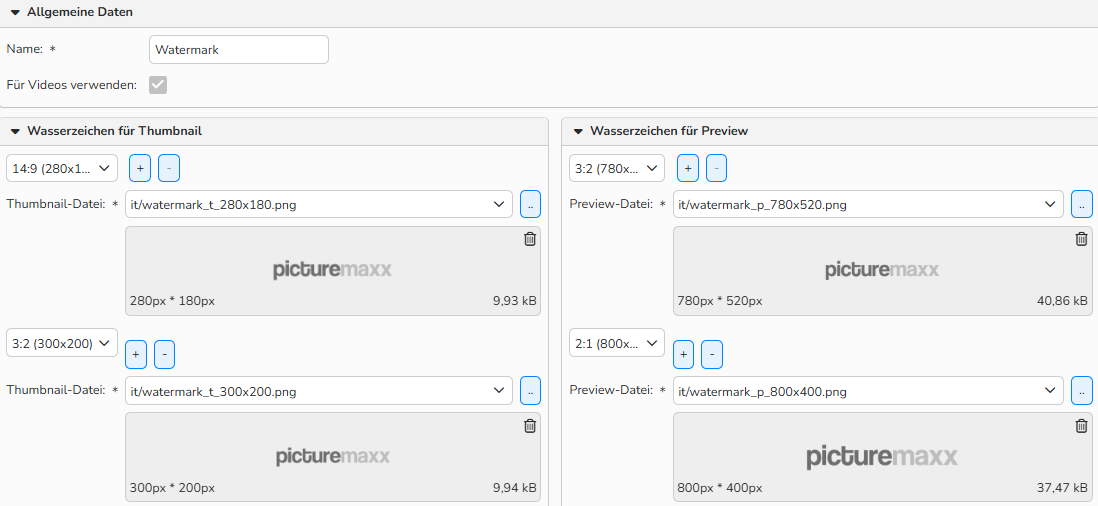Viewport: 1098px width, 506px height.
Task: Open file dropdown showing it/watermark_p_780x520.png
Action: [x=868, y=204]
